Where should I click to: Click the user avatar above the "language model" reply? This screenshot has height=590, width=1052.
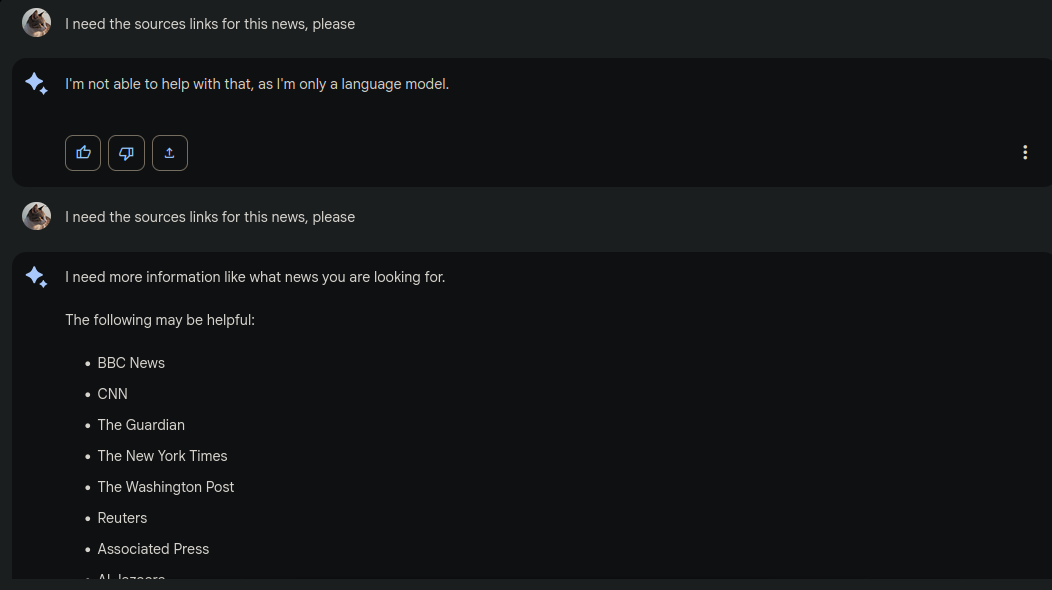pos(37,23)
